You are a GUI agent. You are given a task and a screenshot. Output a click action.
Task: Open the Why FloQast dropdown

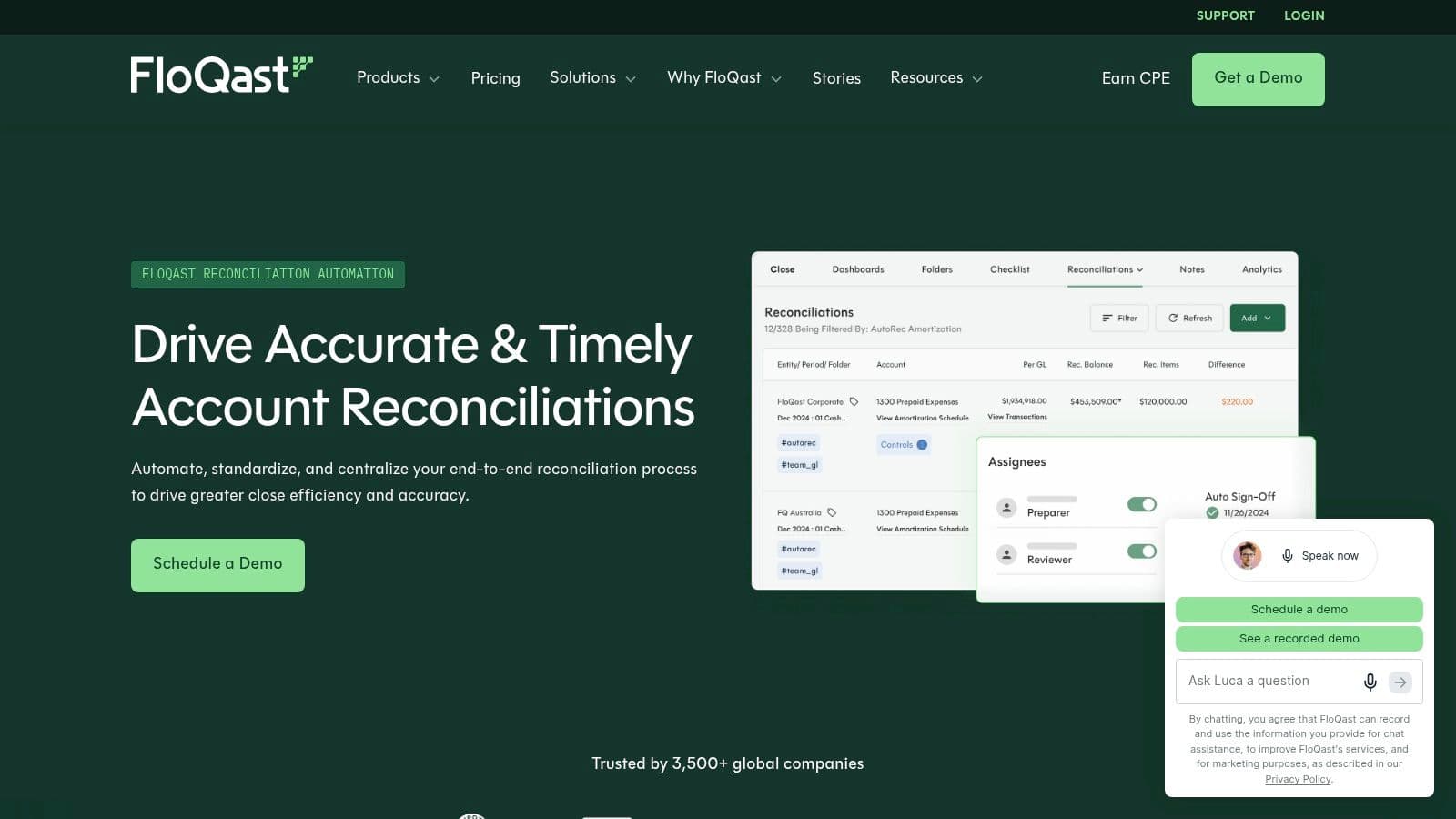[x=724, y=78]
